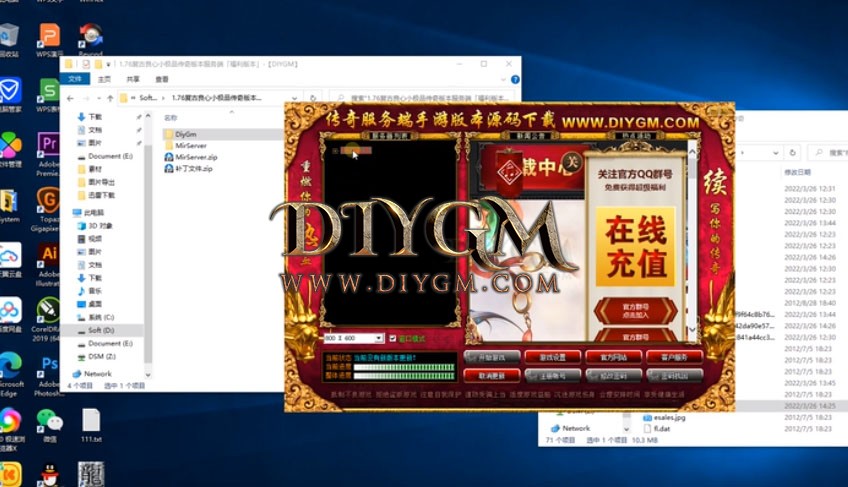Click refresh icon in the rear right window
Screen dimensions: 848x487
pyautogui.click(x=792, y=153)
